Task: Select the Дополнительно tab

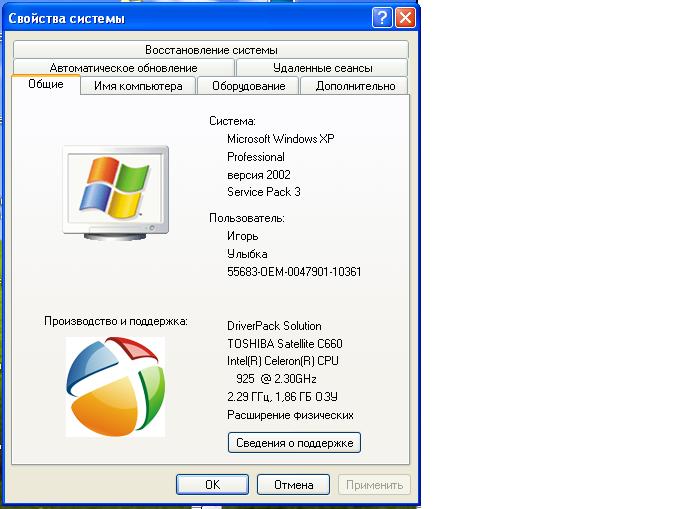Action: [355, 86]
